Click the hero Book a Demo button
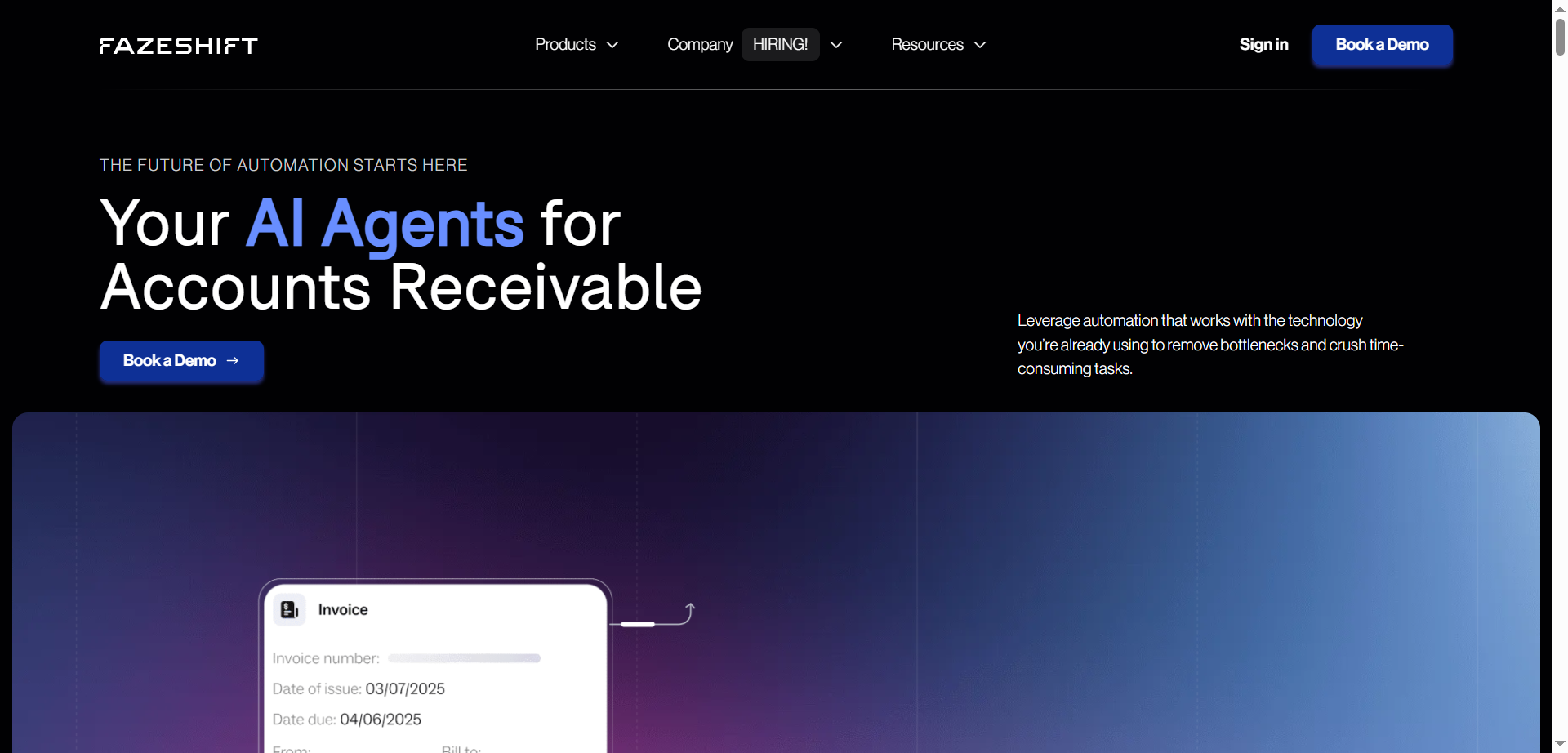This screenshot has height=753, width=1568. [181, 360]
